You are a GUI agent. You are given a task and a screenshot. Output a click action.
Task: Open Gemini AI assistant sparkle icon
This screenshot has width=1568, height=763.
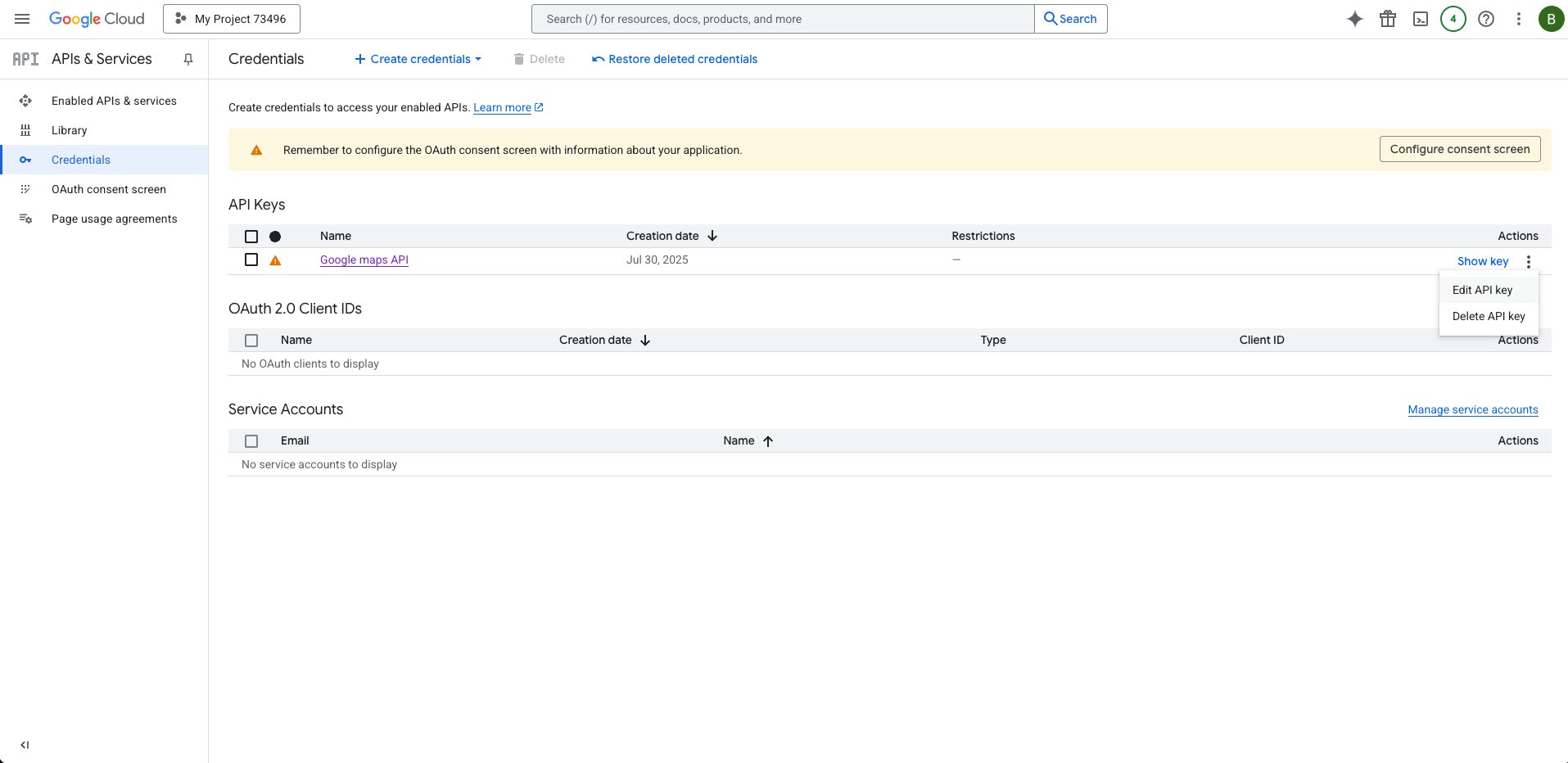click(1355, 19)
